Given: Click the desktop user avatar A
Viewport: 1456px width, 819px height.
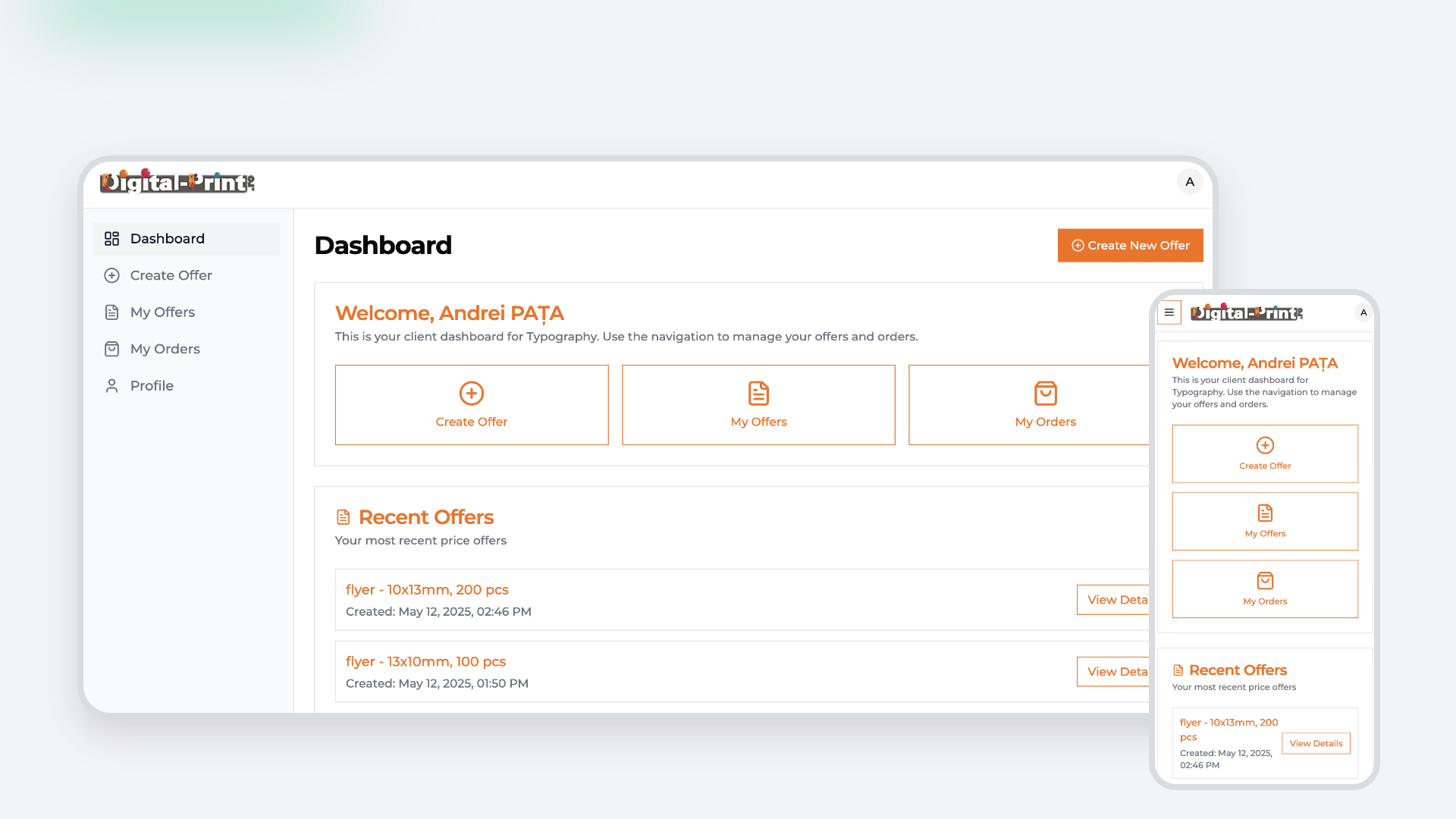Looking at the screenshot, I should coord(1189,182).
